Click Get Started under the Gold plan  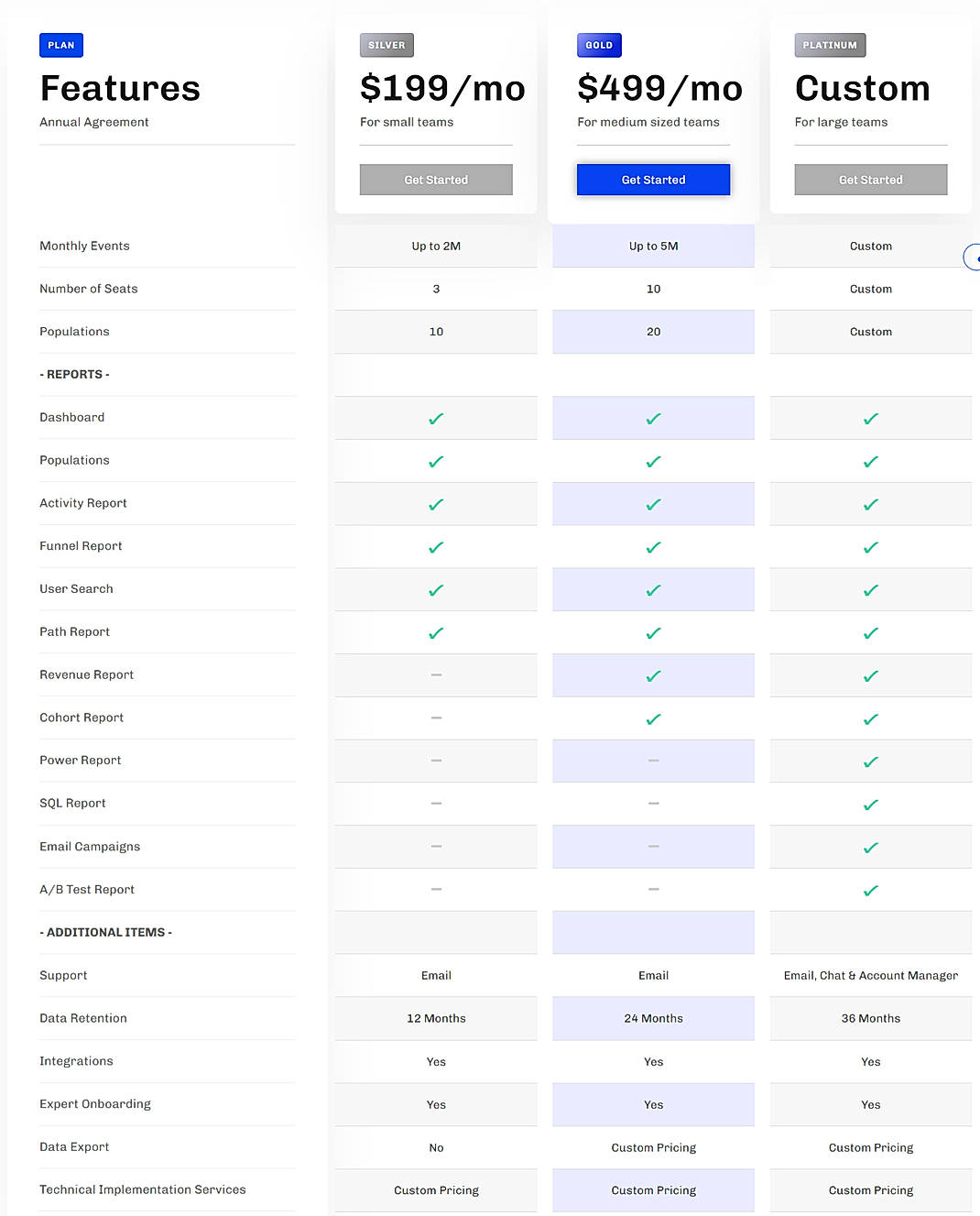[653, 180]
